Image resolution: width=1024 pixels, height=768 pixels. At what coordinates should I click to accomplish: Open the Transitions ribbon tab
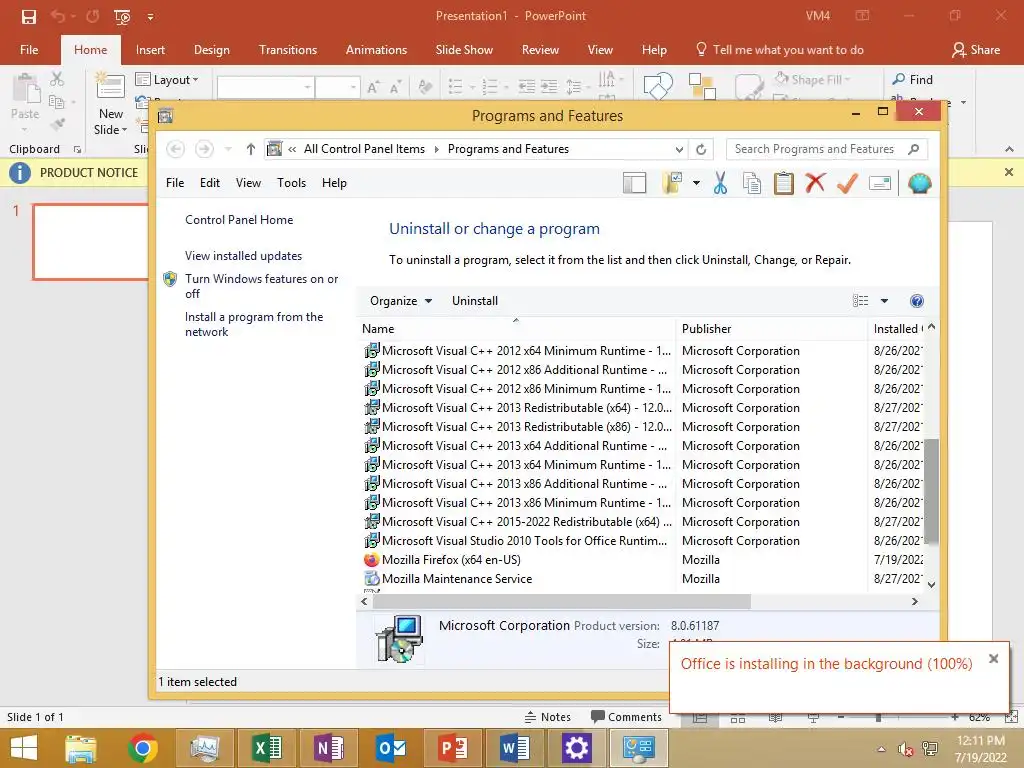tap(287, 50)
